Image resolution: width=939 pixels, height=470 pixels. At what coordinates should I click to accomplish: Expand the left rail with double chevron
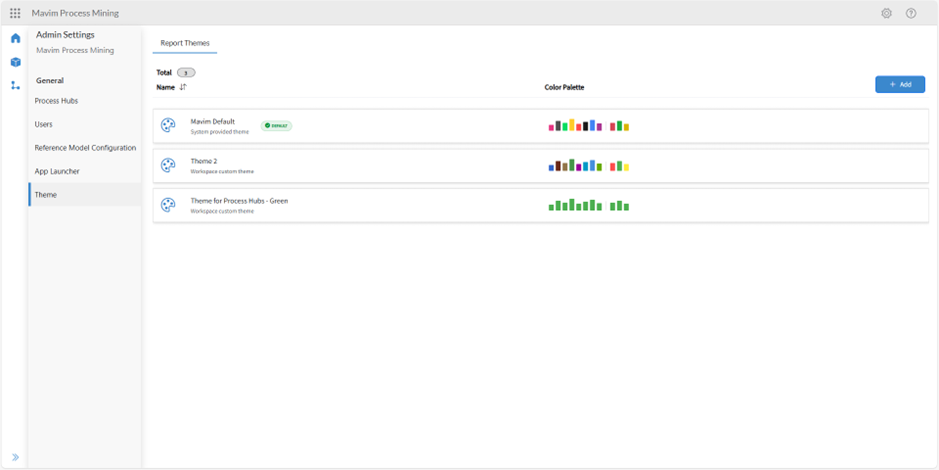(x=15, y=457)
